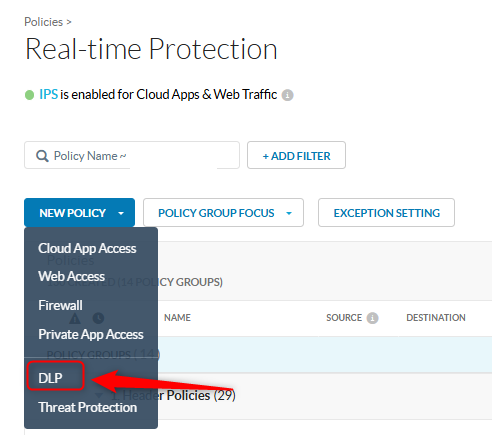The height and width of the screenshot is (435, 492).
Task: Click the info icon next to IPS status
Action: coord(287,95)
